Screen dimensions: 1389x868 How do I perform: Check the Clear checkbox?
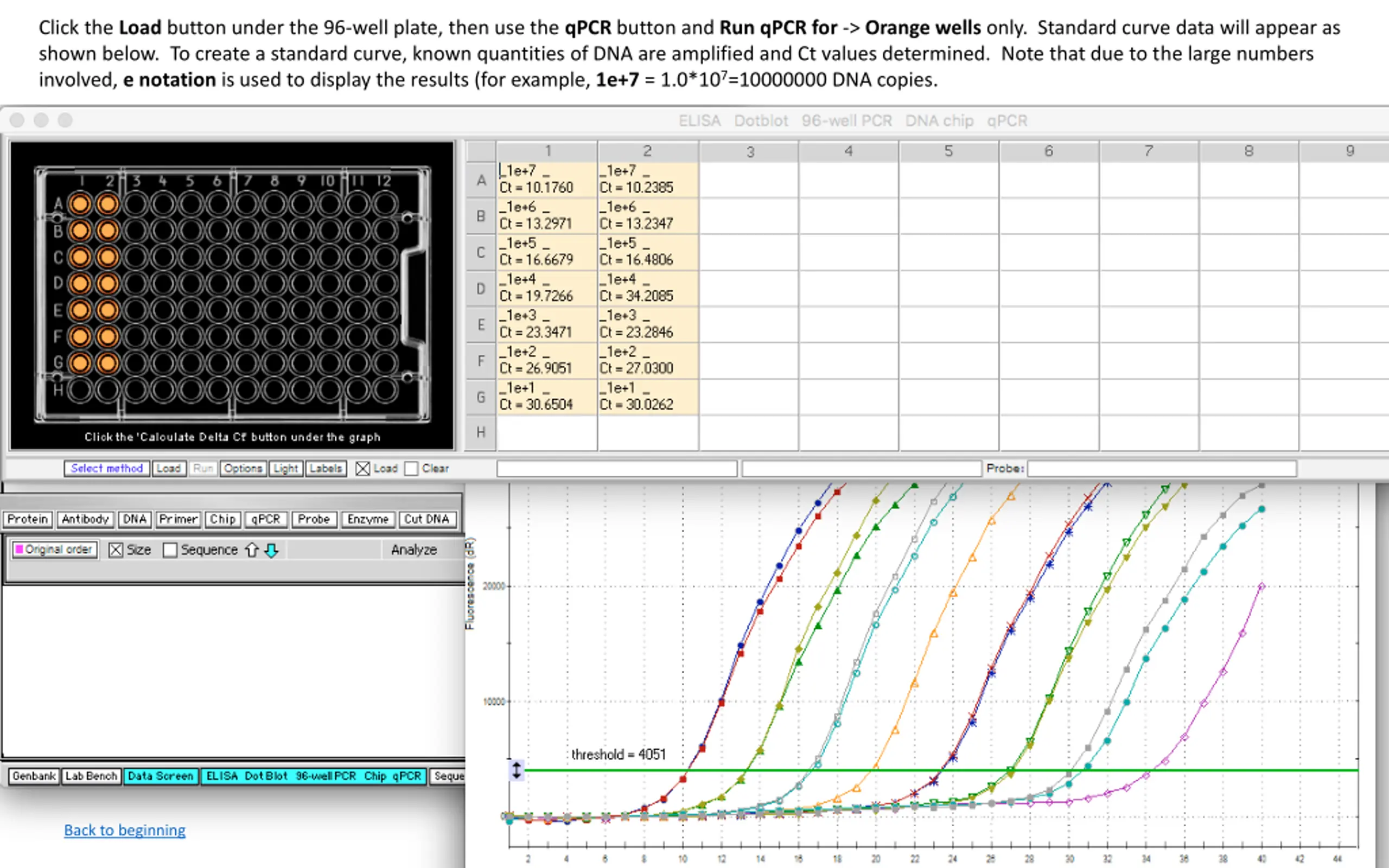point(411,468)
